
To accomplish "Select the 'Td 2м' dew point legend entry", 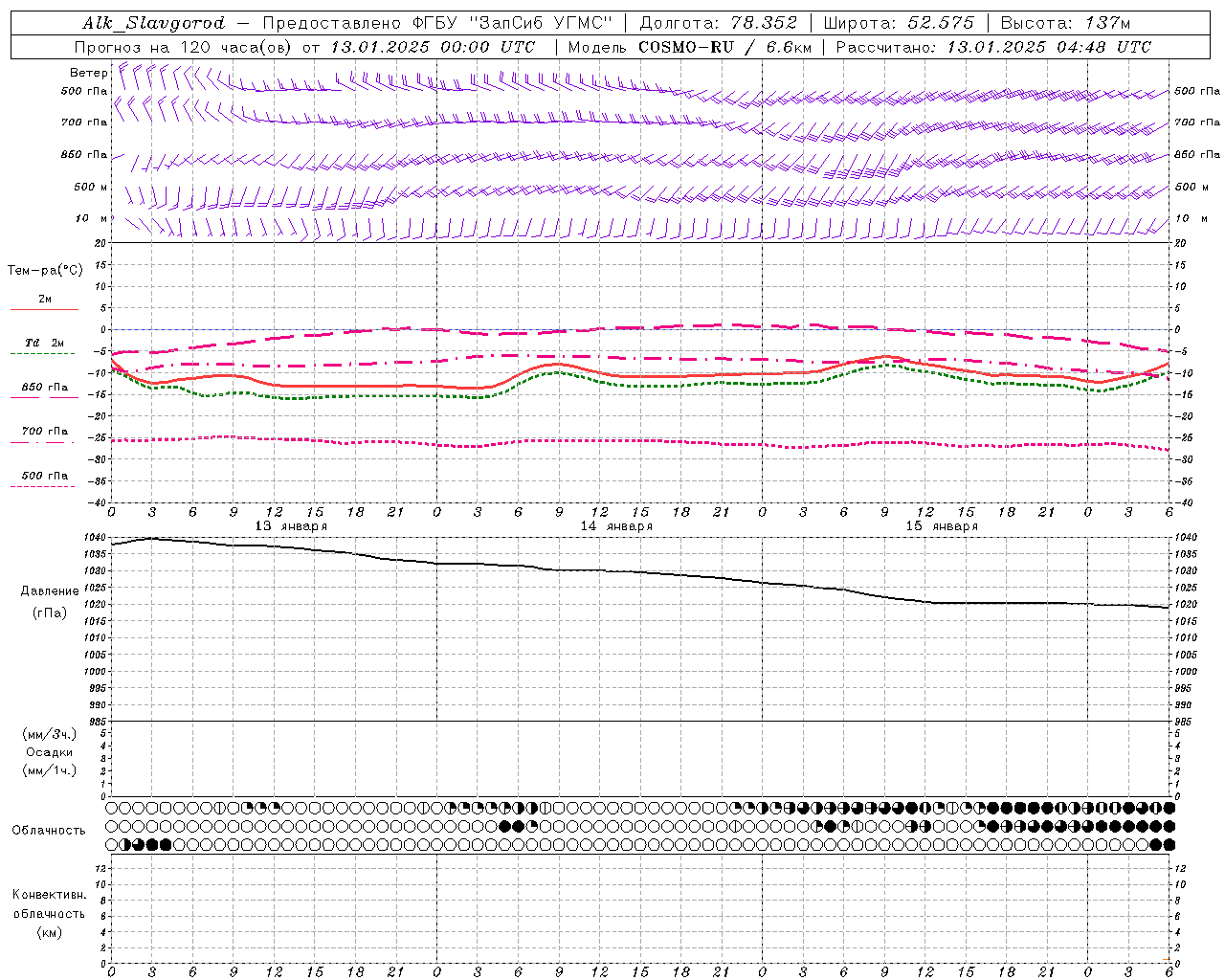I will 45,343.
